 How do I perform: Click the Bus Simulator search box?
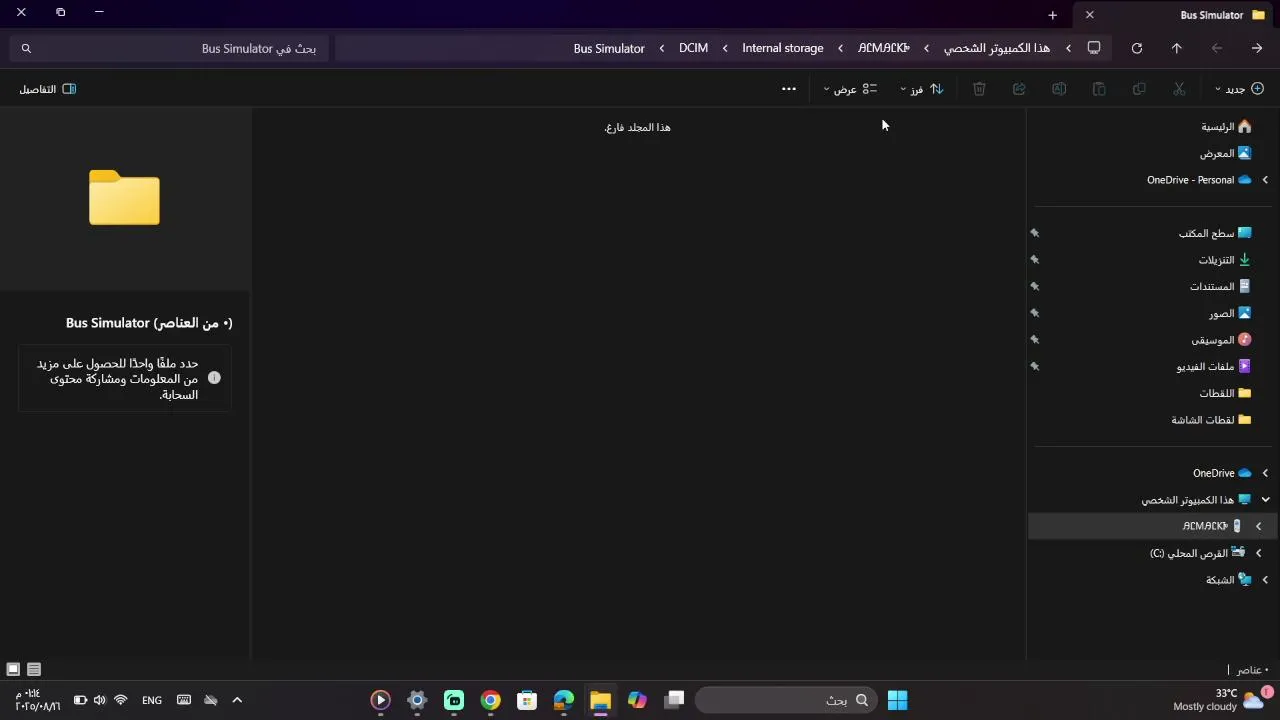[170, 48]
